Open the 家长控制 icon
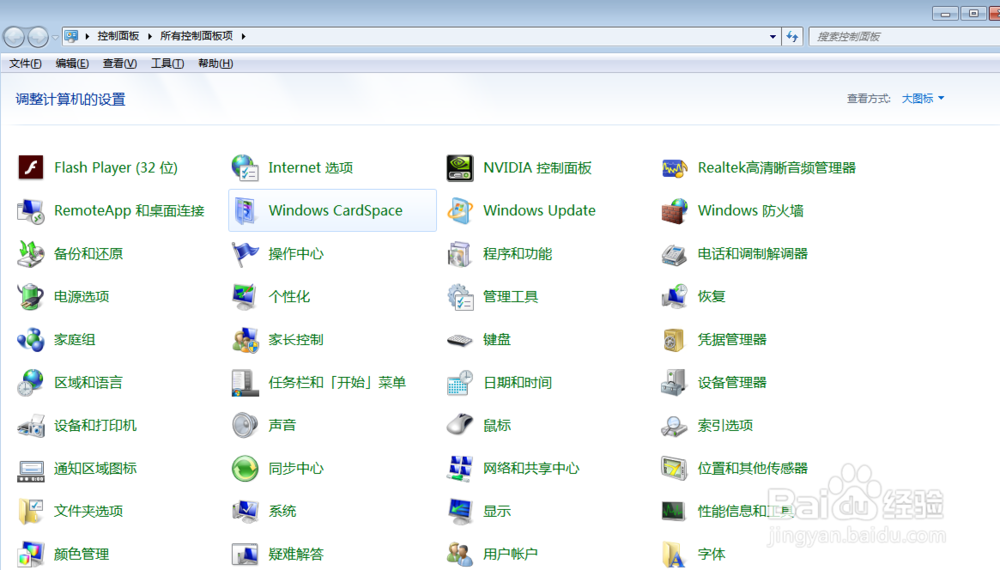The image size is (1000, 570). click(245, 340)
